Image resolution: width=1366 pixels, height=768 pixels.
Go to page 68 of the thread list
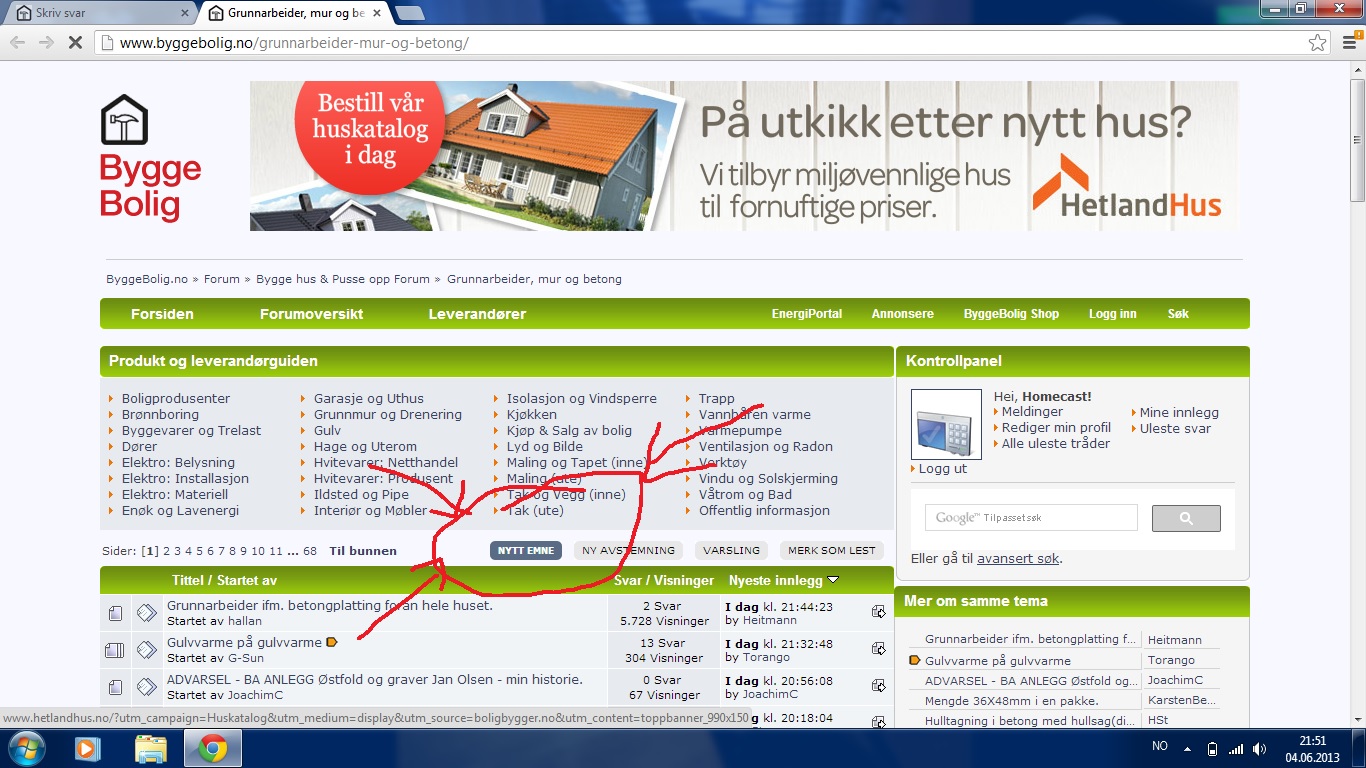[x=310, y=551]
